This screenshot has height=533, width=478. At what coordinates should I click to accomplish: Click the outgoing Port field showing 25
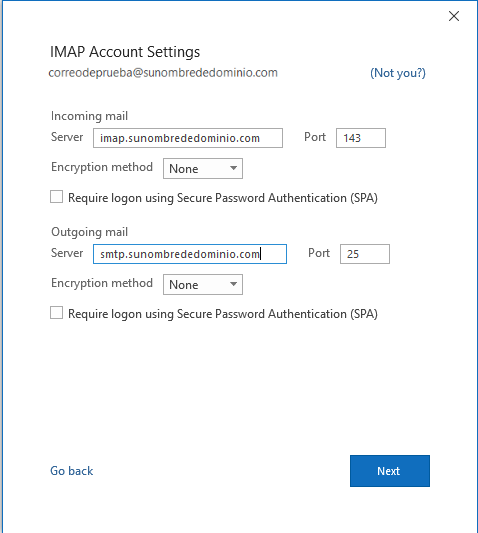pyautogui.click(x=365, y=254)
